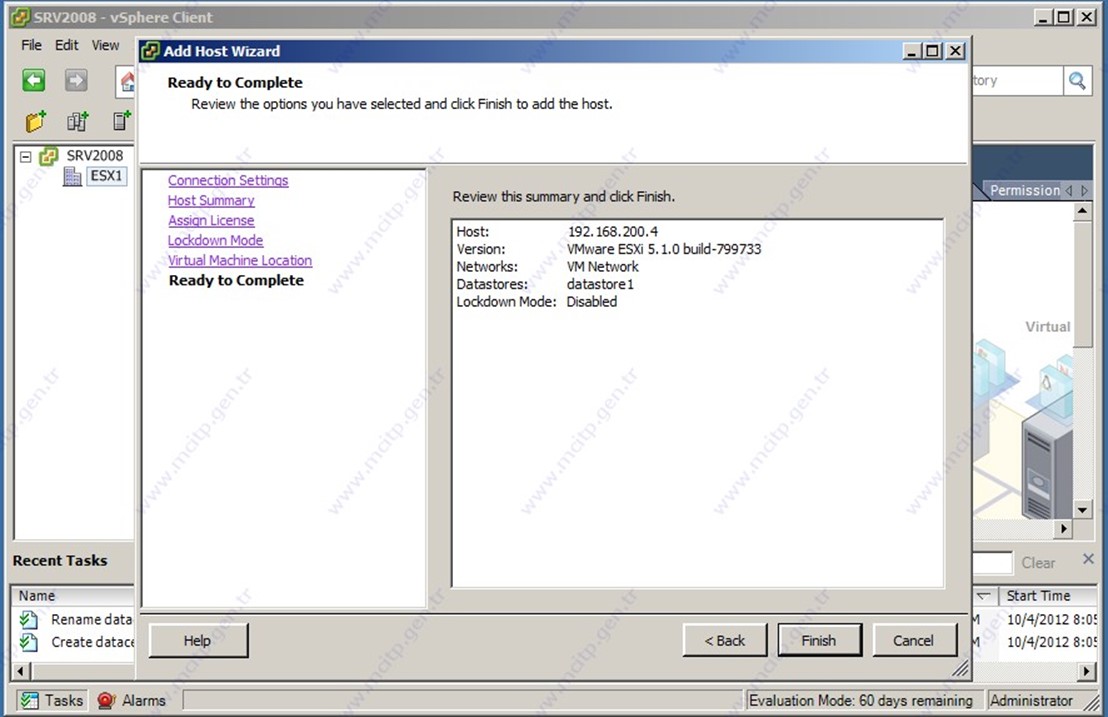The height and width of the screenshot is (717, 1108).
Task: Click the green Back navigation arrow
Action: 33,81
